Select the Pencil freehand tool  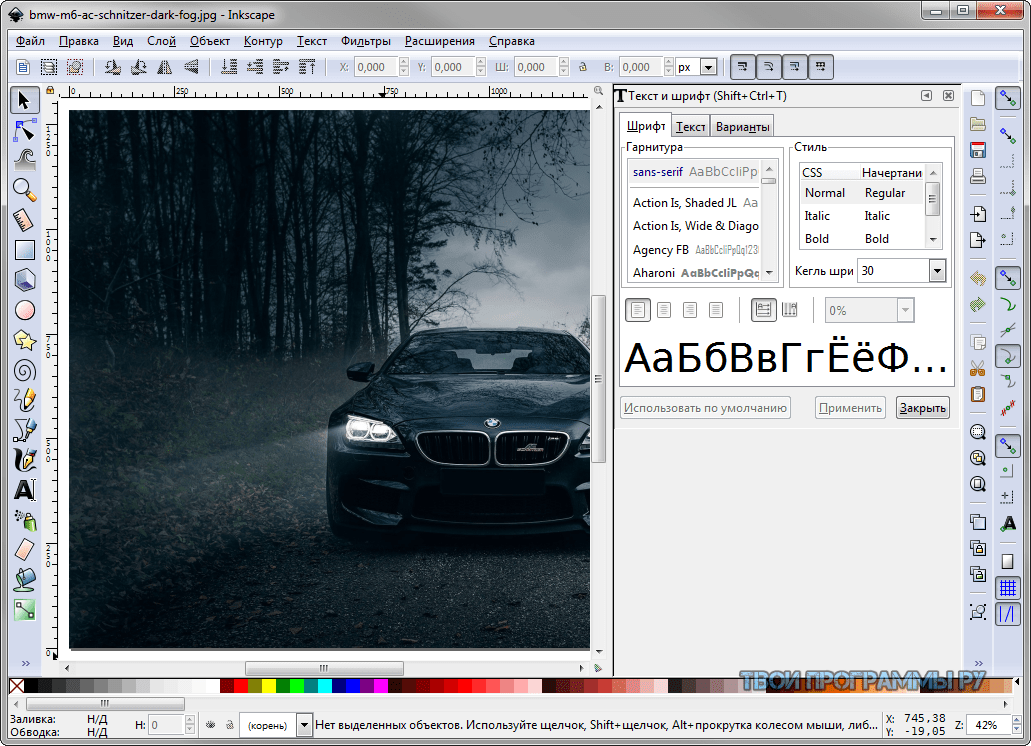tap(24, 400)
